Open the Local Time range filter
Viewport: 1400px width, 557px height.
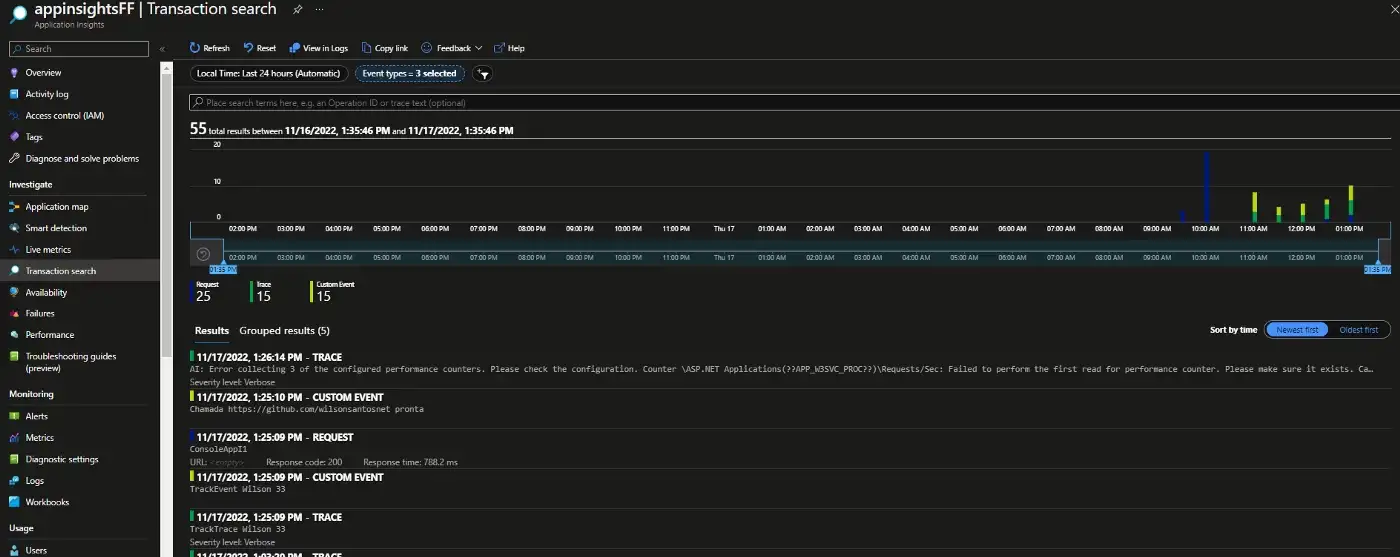(270, 73)
